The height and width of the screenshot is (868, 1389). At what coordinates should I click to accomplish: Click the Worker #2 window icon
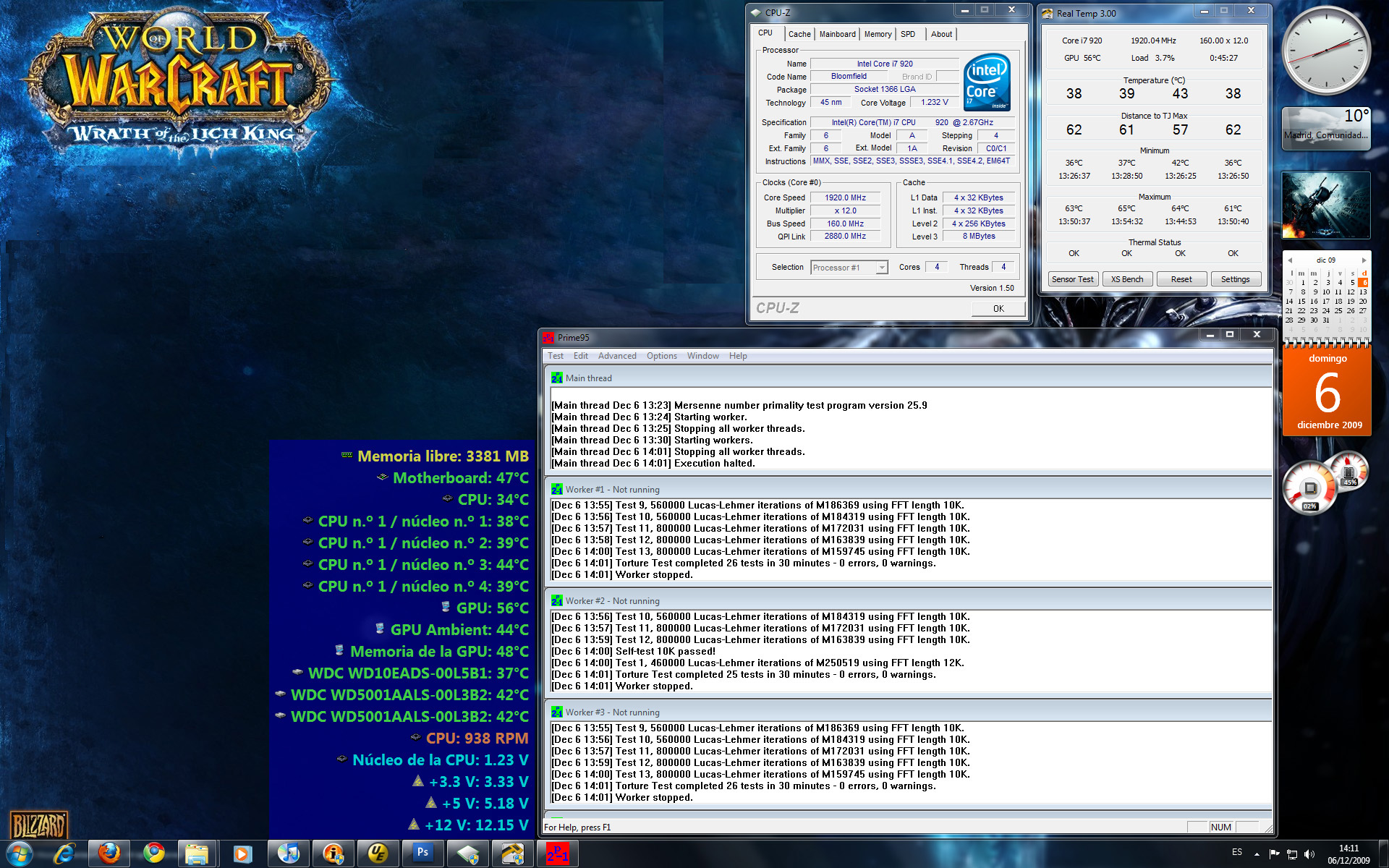pos(556,600)
